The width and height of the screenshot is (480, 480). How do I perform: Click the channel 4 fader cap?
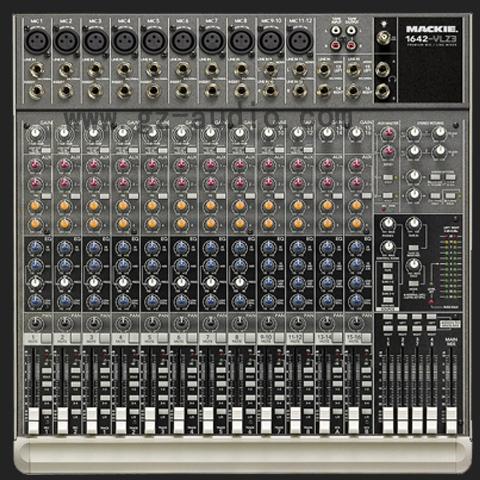pos(121,420)
